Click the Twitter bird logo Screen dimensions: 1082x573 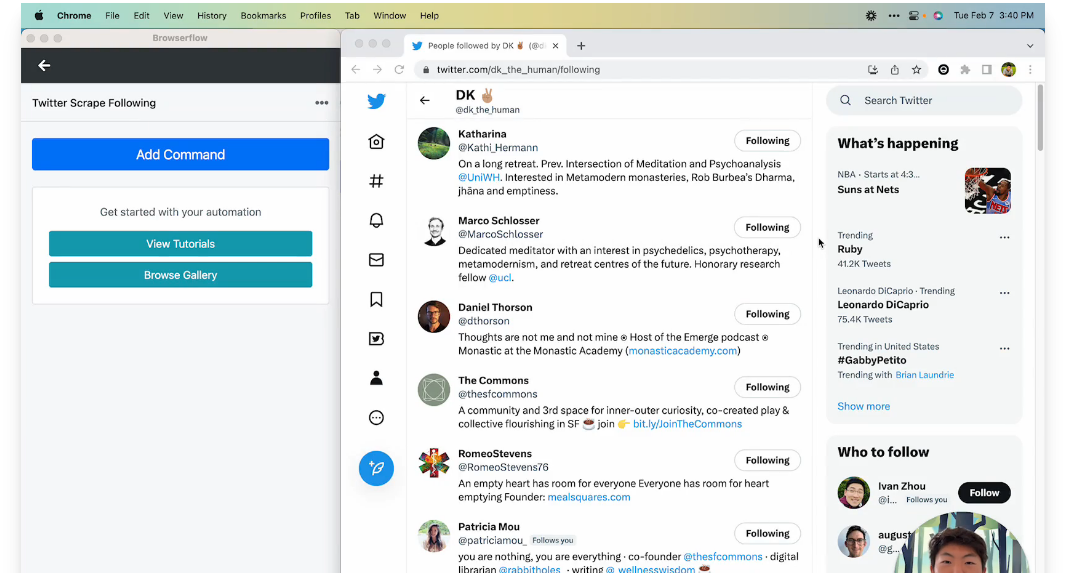pyautogui.click(x=376, y=101)
